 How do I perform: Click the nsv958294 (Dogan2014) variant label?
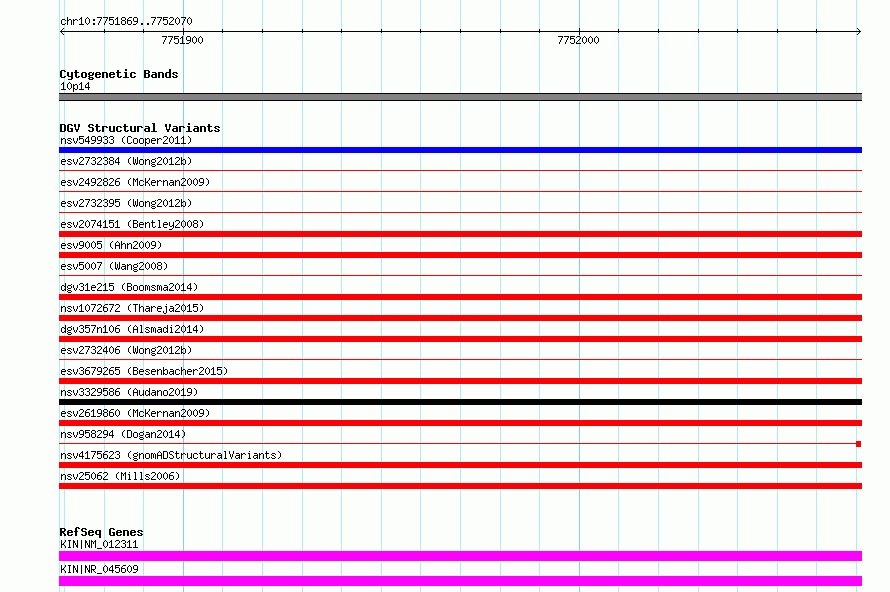123,434
